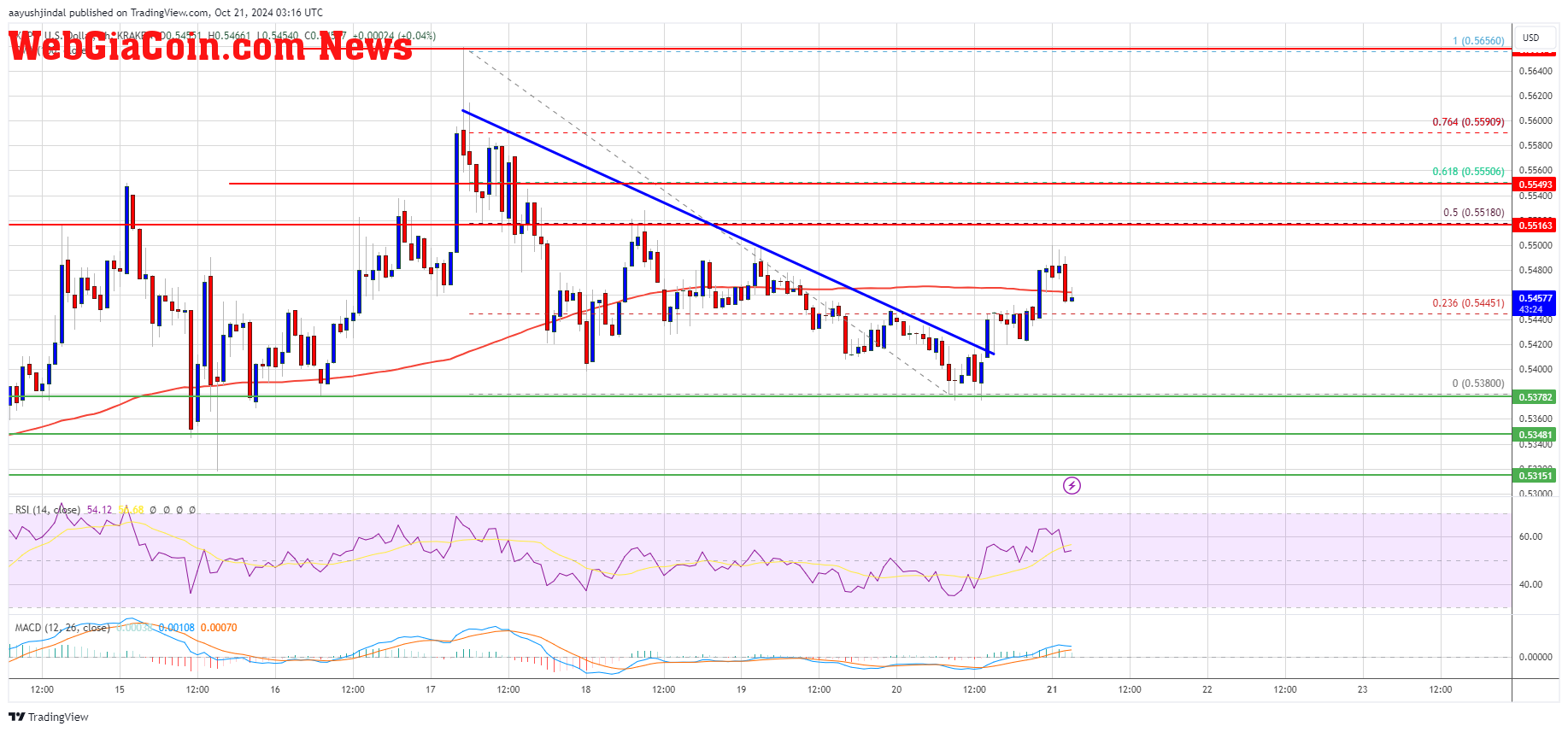Click date 15 on the time axis
This screenshot has width=1568, height=732.
click(x=120, y=689)
